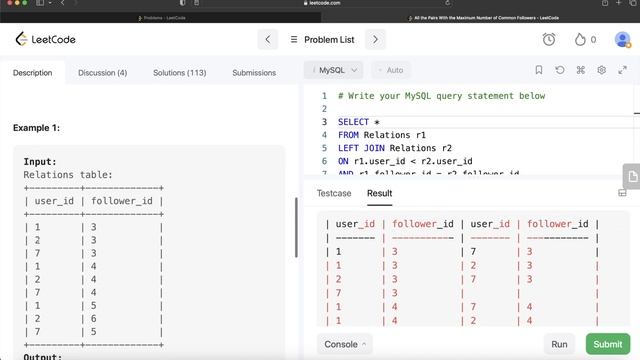640x360 pixels.
Task: Open the Discussion (4) tab
Action: (102, 73)
